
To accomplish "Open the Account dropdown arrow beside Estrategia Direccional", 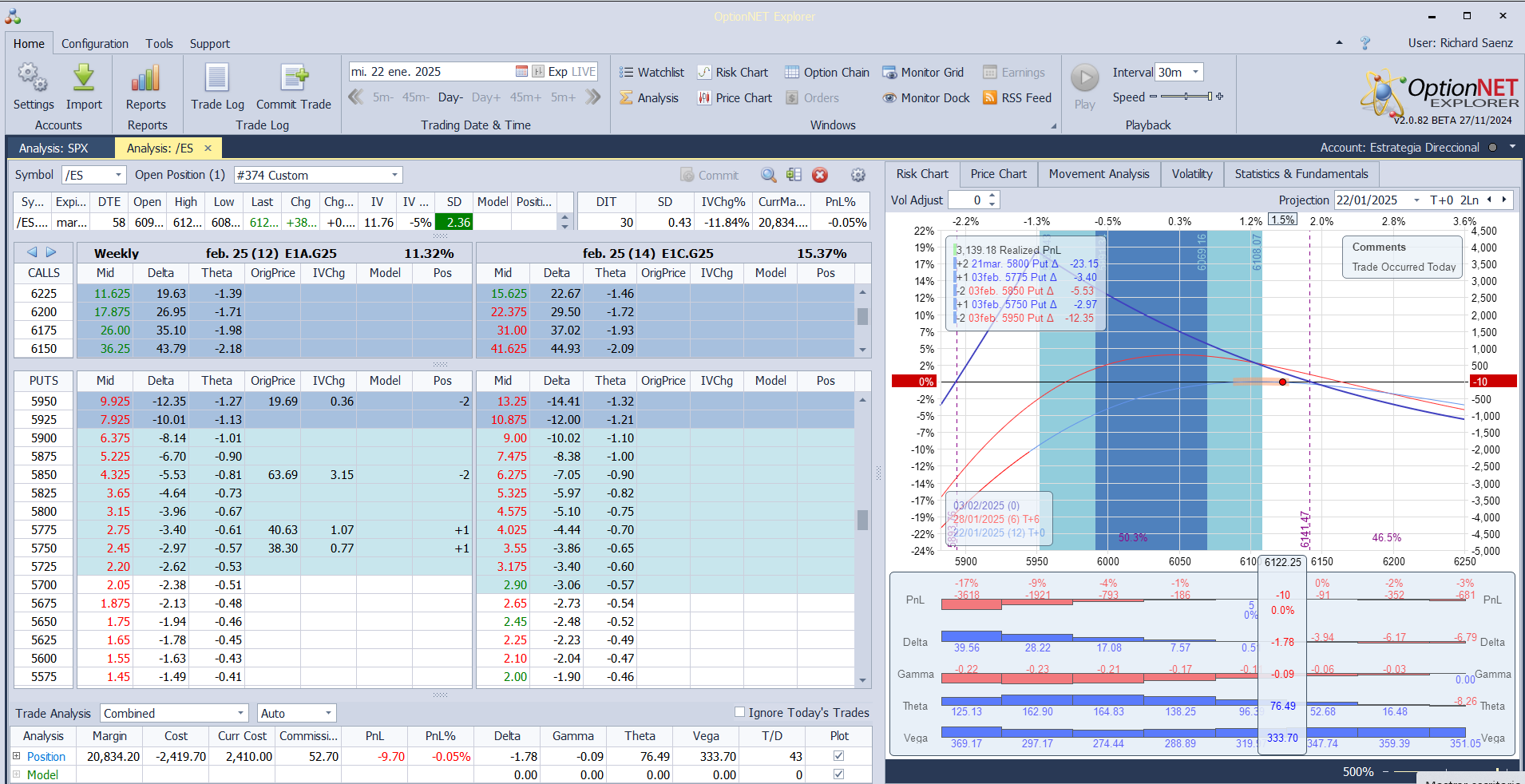I will 1512,147.
